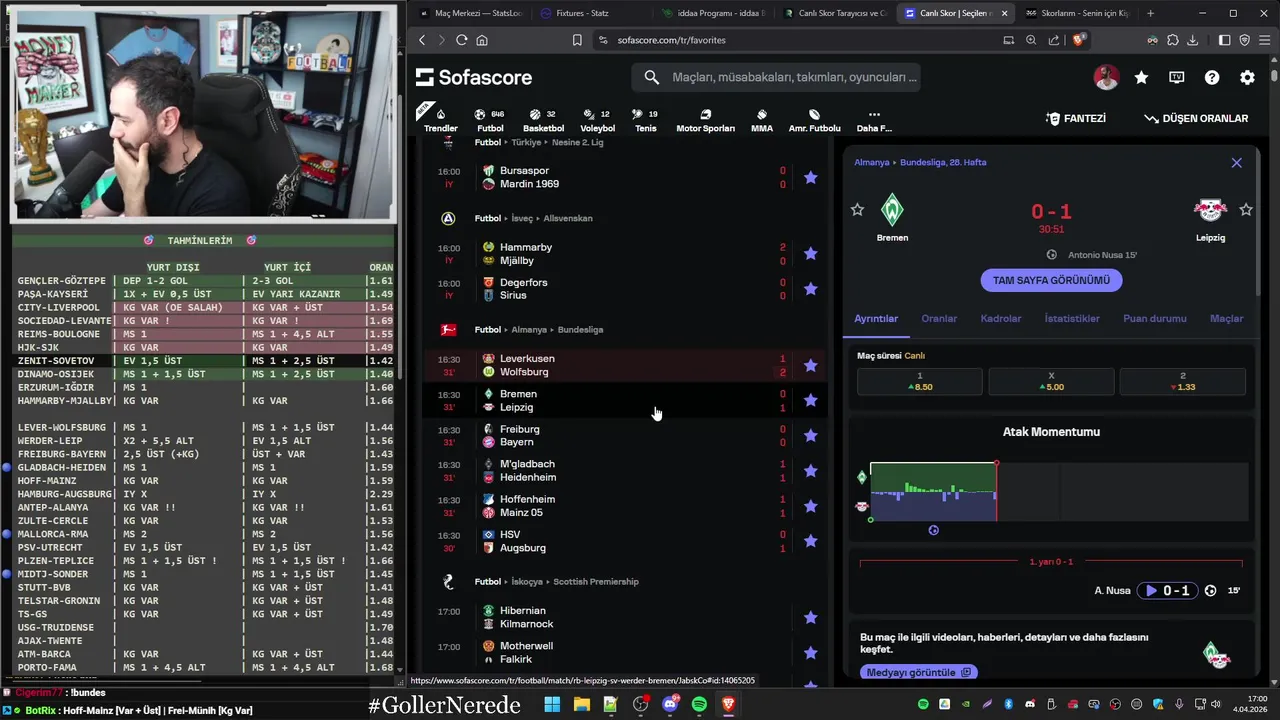Open File Explorer from the taskbar

pos(582,705)
